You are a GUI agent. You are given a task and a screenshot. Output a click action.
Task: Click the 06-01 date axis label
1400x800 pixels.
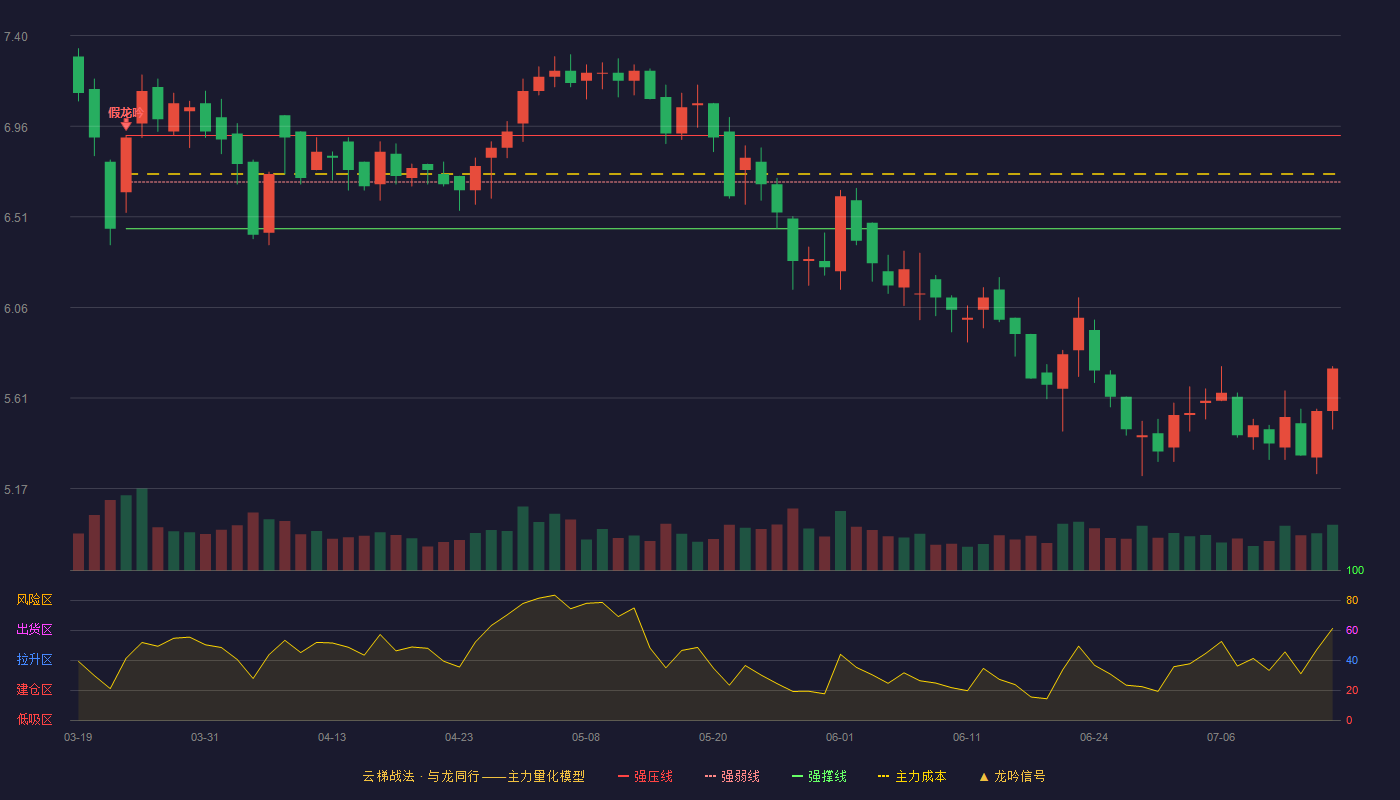840,737
